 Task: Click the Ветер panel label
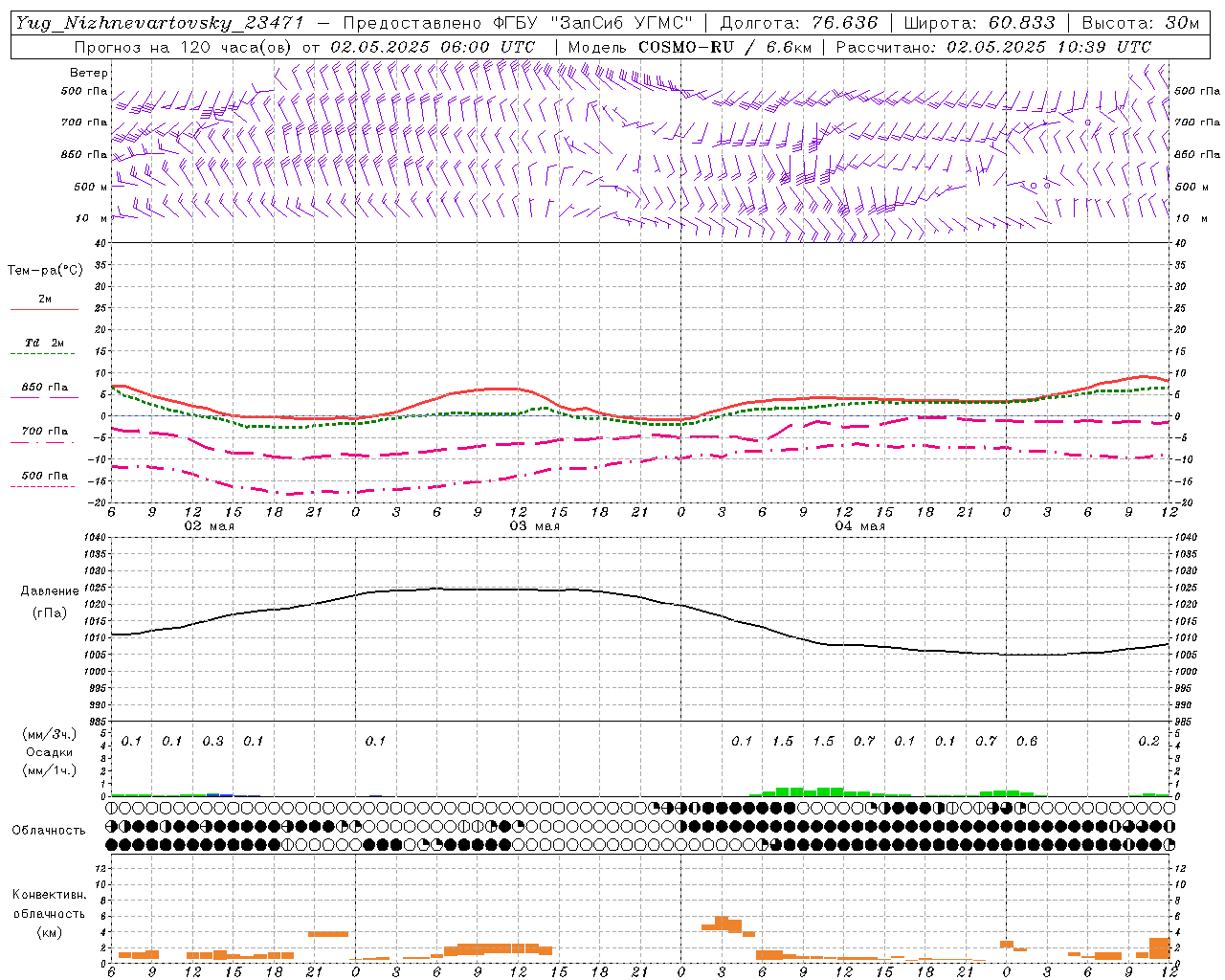point(88,73)
